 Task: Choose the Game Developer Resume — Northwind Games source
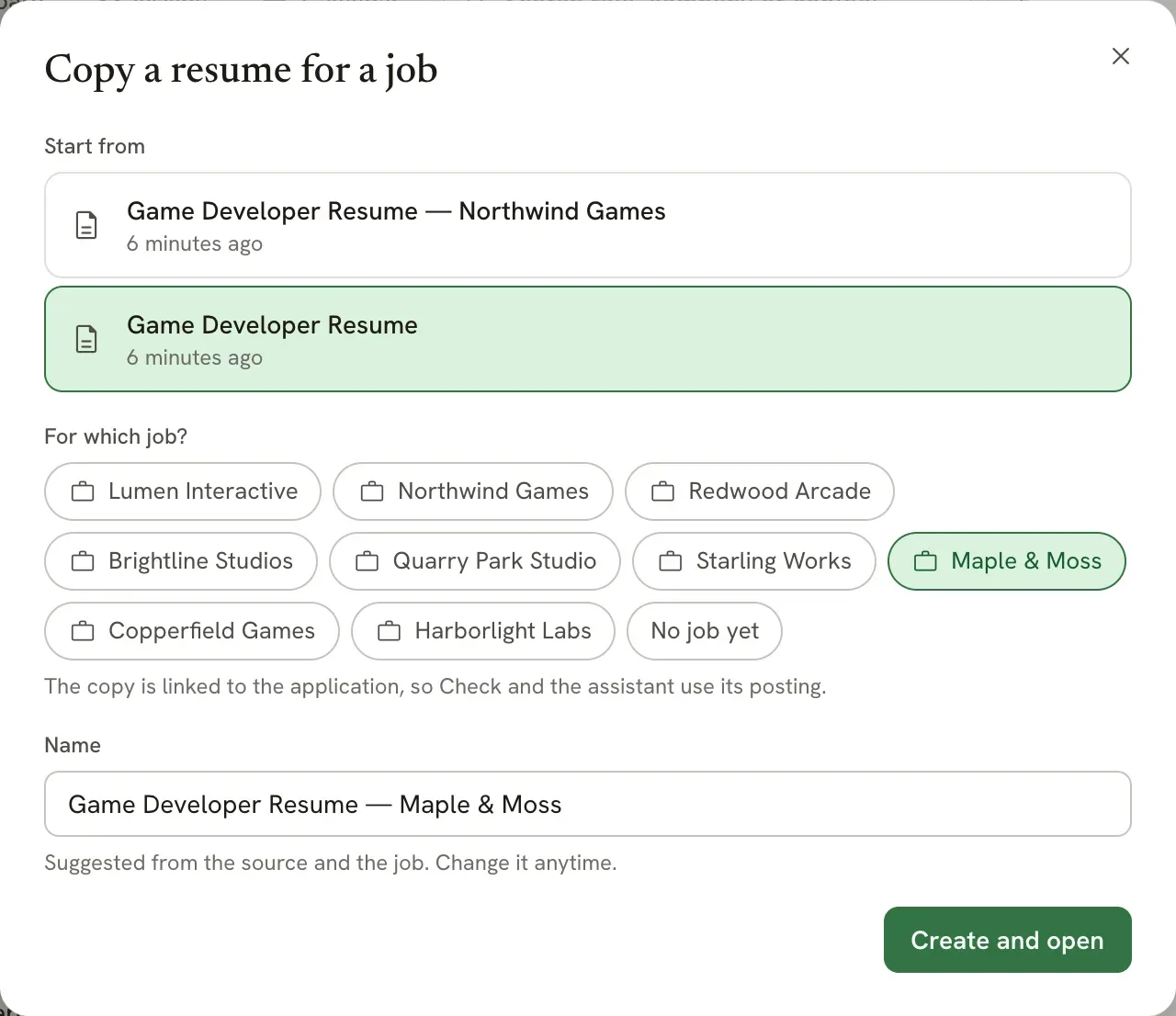point(588,225)
